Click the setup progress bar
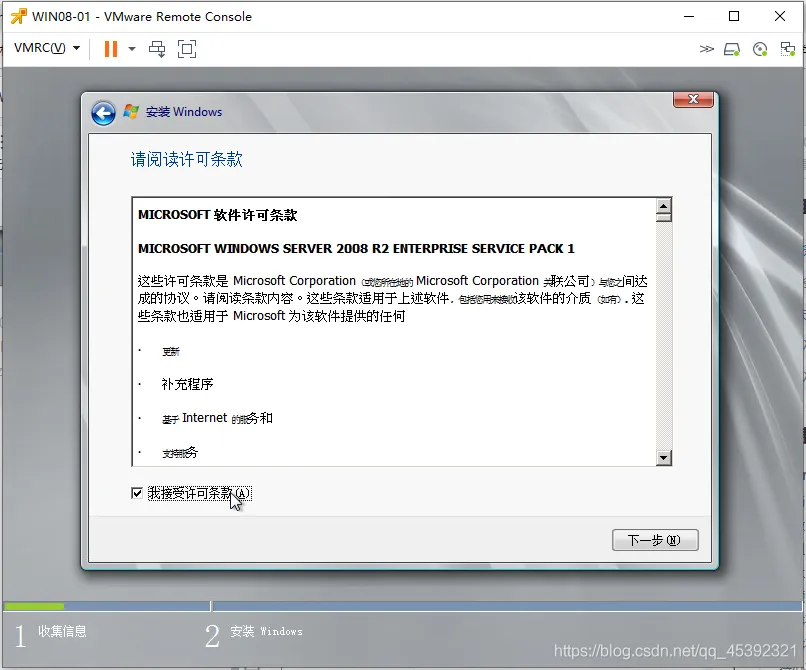The width and height of the screenshot is (806, 670). 403,606
